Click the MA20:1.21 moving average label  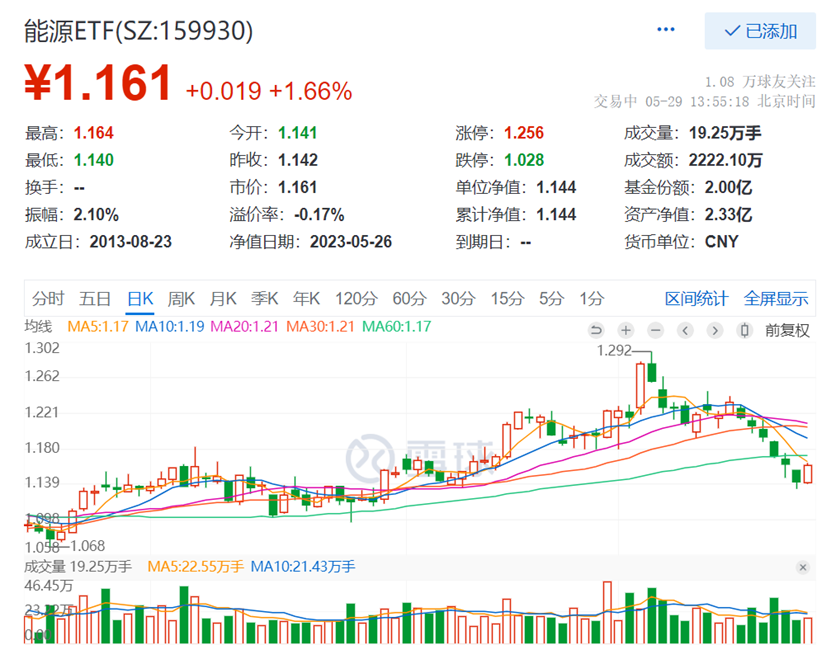(244, 326)
